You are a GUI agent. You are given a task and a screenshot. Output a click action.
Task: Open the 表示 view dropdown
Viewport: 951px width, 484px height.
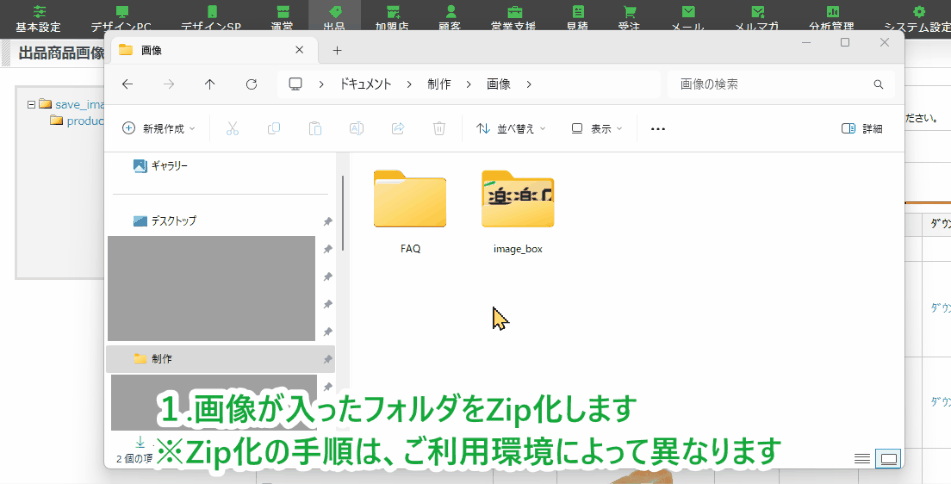(597, 129)
